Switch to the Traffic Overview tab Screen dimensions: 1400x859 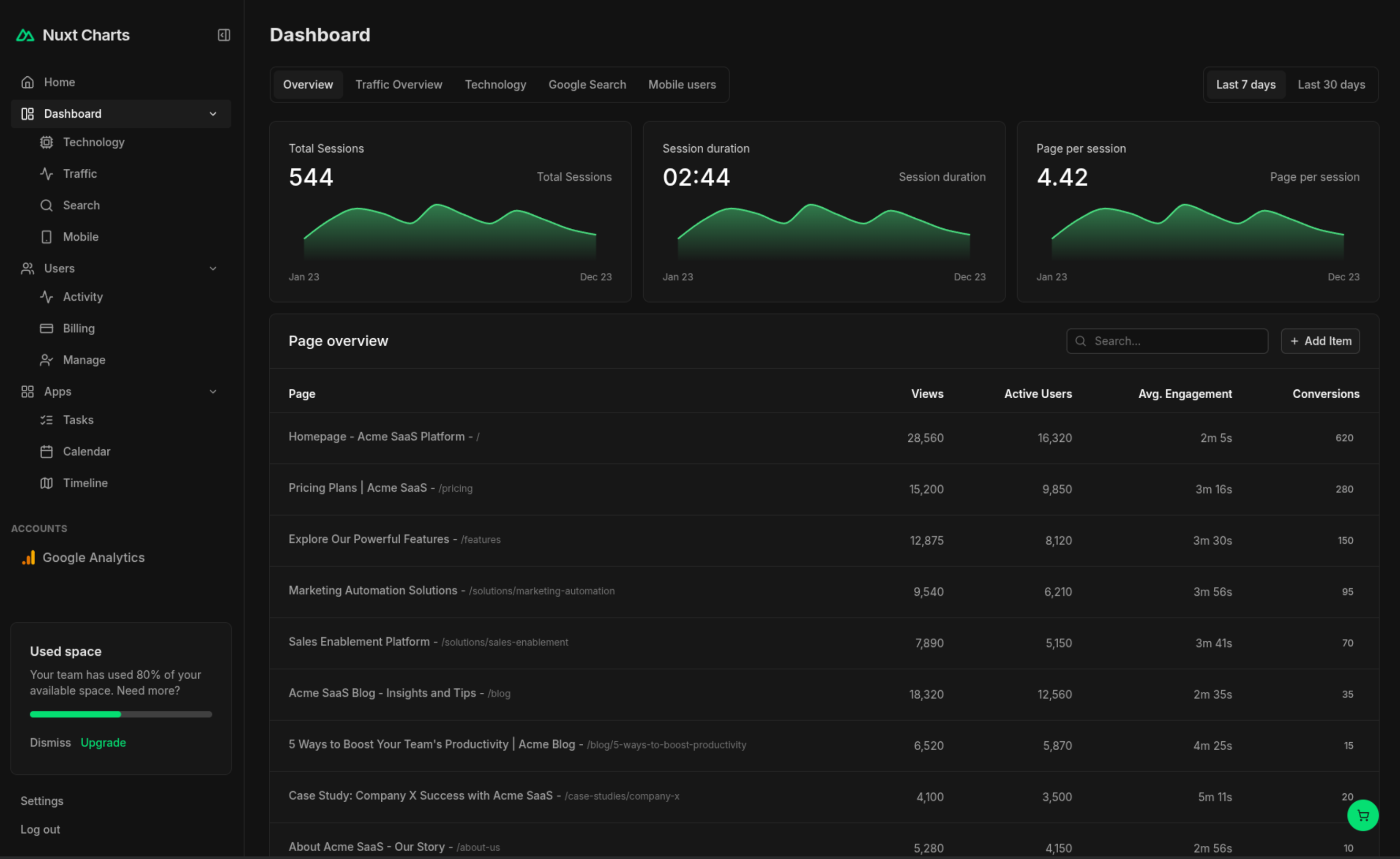pos(399,85)
